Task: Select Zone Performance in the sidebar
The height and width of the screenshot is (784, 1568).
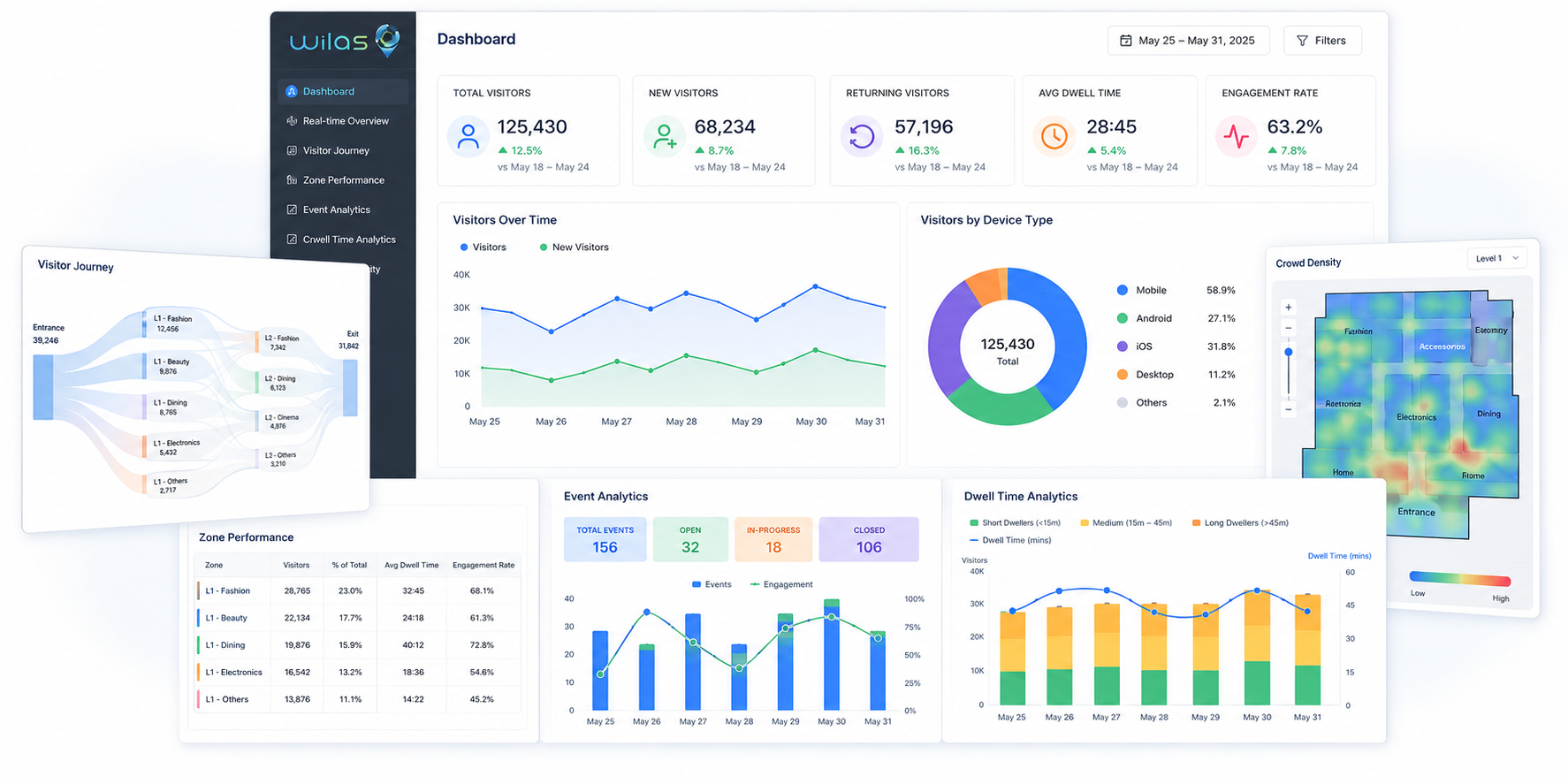Action: 344,180
